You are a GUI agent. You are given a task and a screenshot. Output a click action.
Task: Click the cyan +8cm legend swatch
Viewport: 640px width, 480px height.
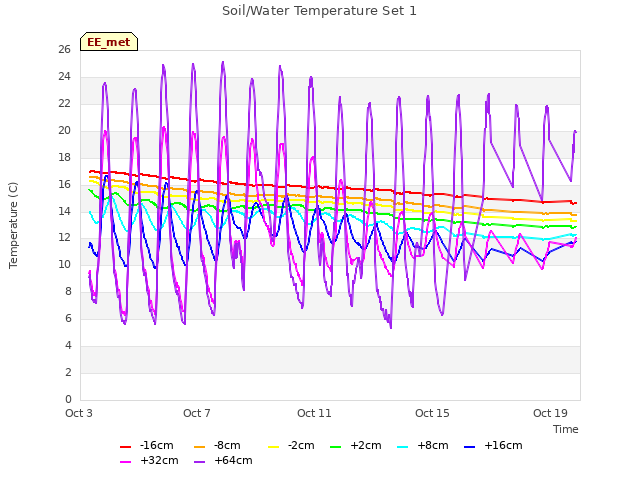402,447
